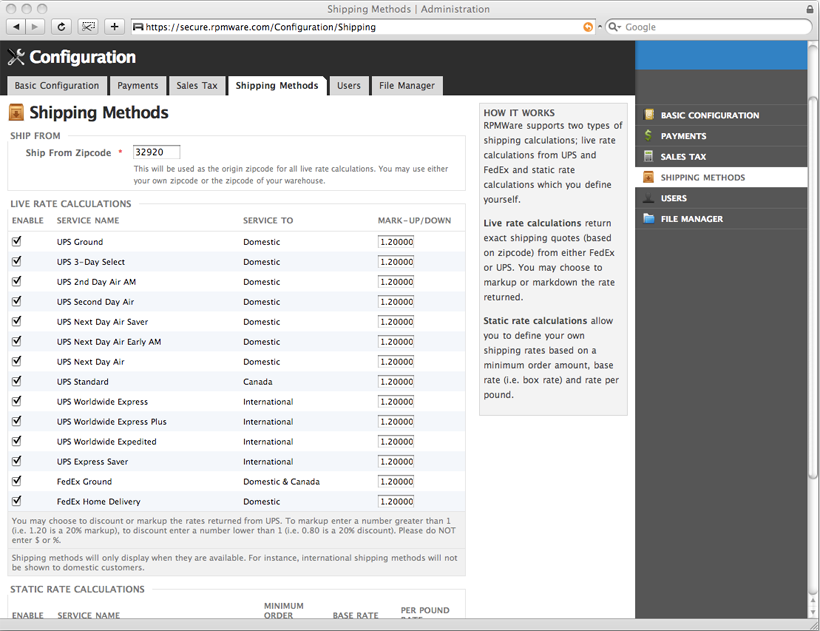
Task: Select the Shipping Methods tab
Action: pos(277,86)
